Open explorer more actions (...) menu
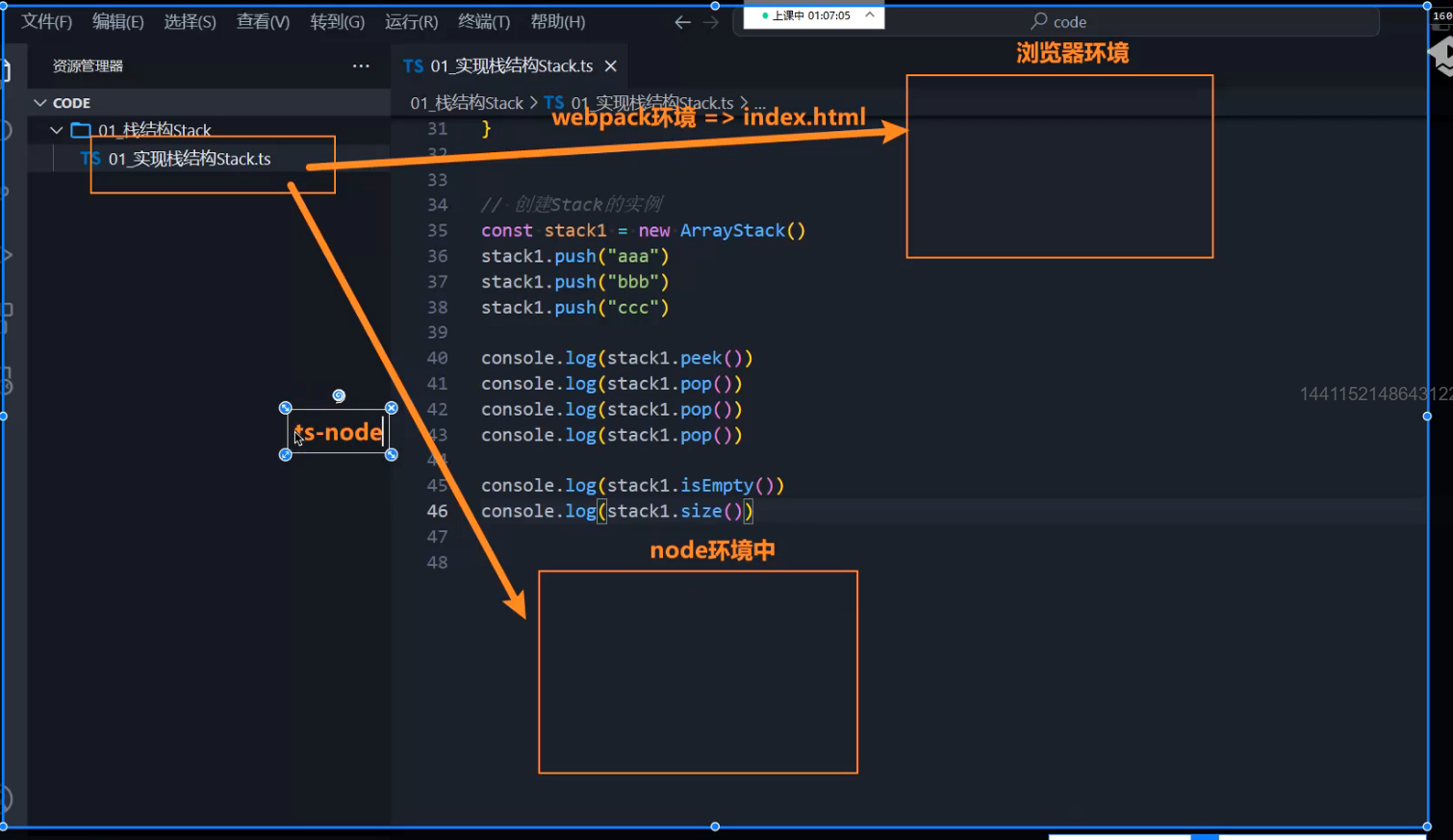The image size is (1453, 840). tap(361, 65)
